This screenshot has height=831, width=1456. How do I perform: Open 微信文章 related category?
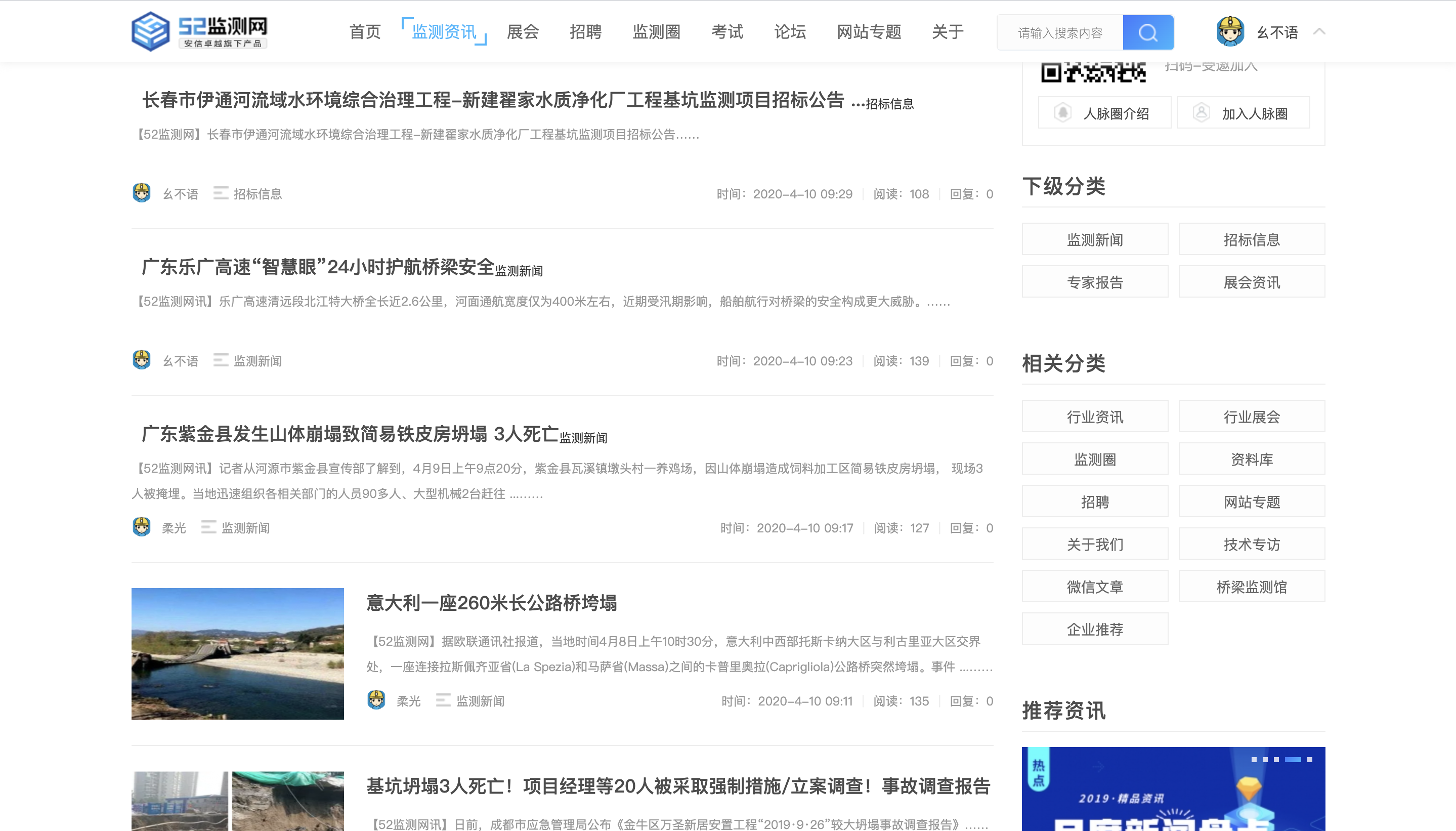click(1095, 587)
